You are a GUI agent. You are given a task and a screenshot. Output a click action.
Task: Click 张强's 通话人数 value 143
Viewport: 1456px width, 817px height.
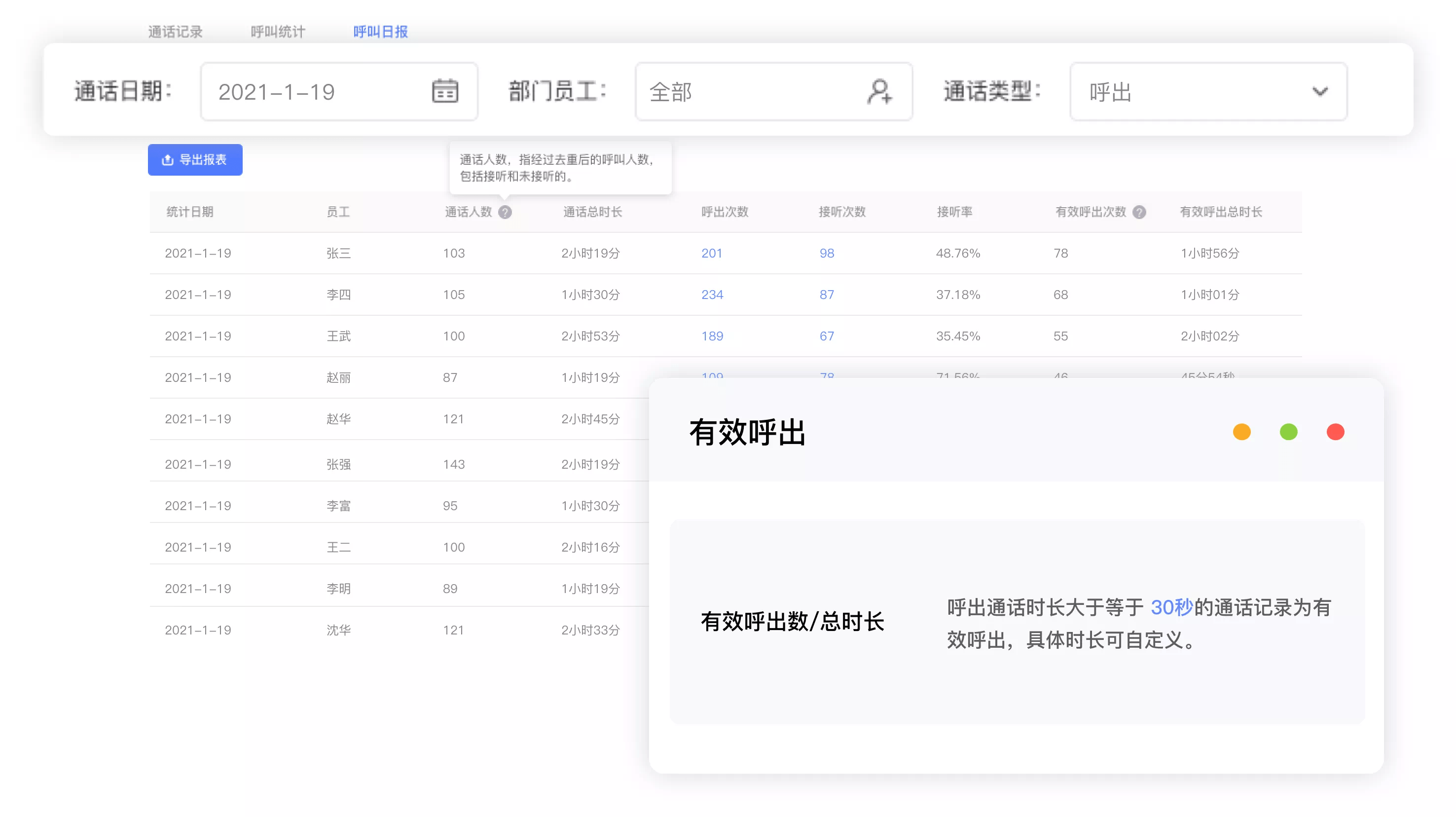[x=454, y=464]
